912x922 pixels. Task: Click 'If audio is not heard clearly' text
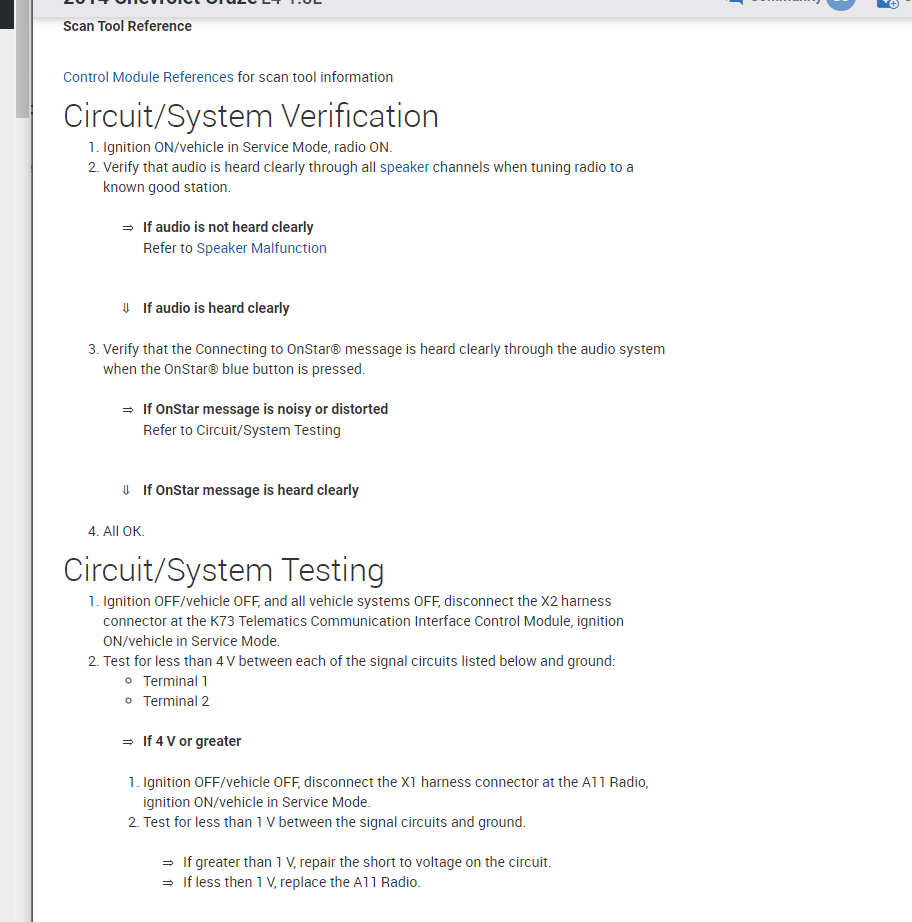(228, 227)
